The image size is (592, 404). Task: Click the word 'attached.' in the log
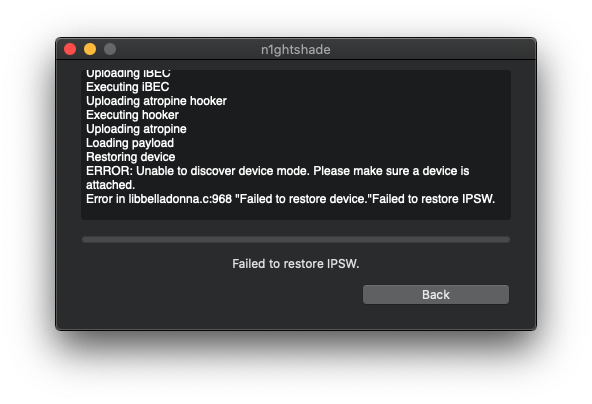coord(110,185)
